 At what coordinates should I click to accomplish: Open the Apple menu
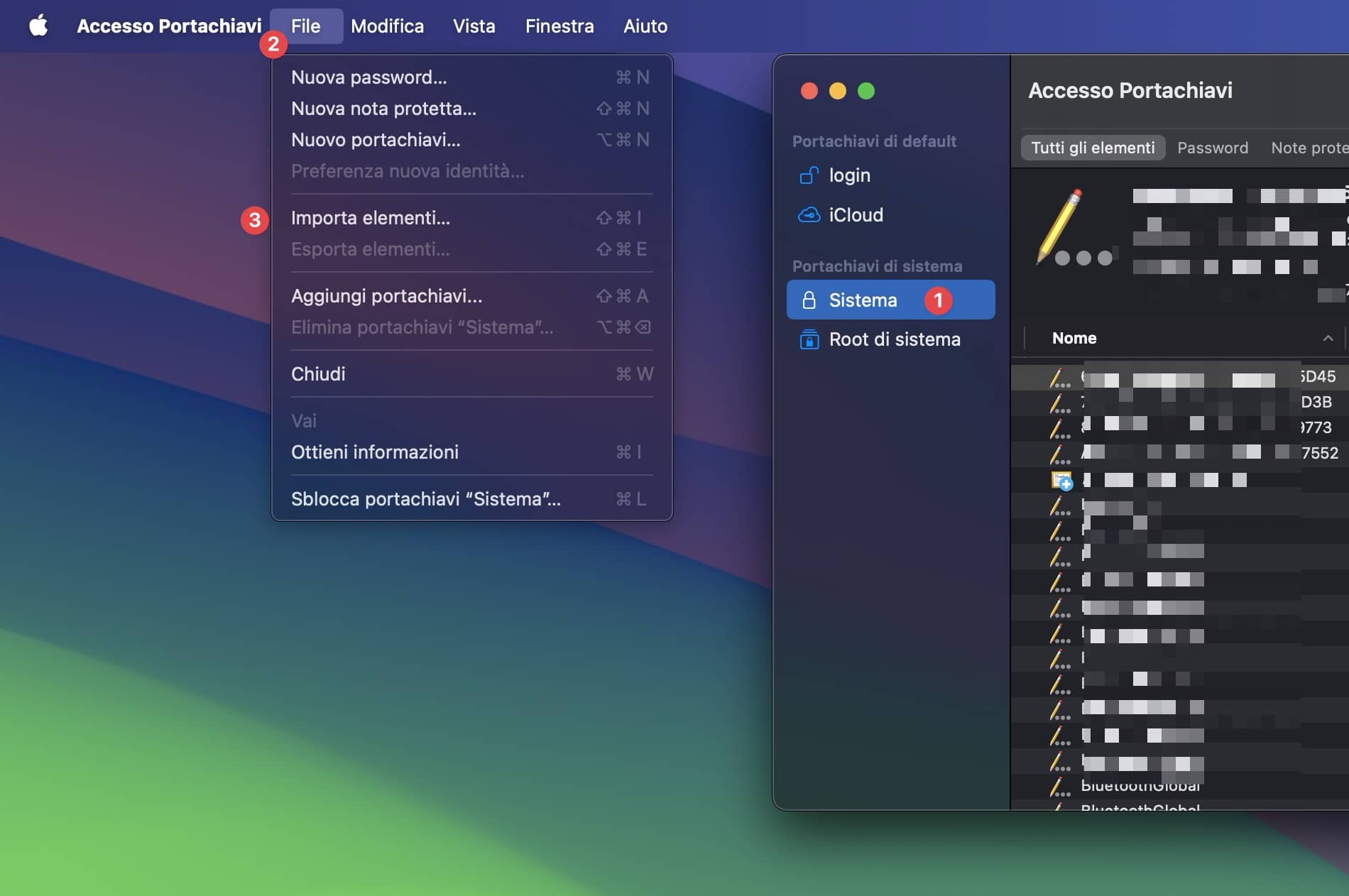click(38, 26)
